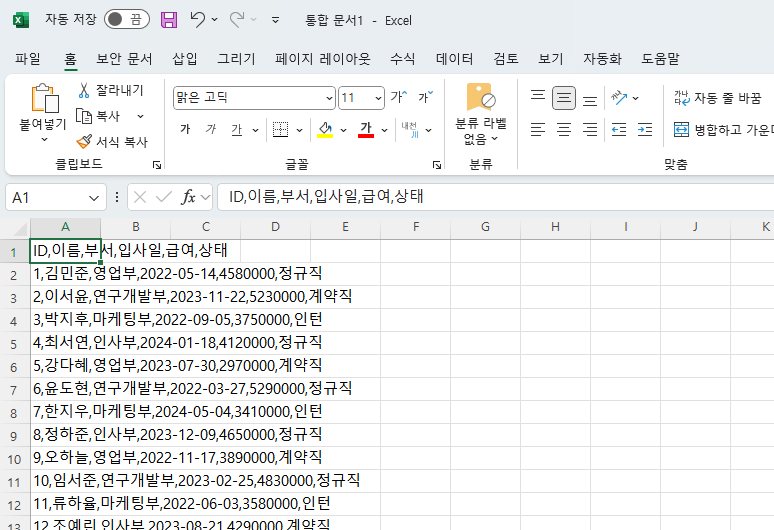This screenshot has height=530, width=774.
Task: Open the 페이지 레이아웃 tab
Action: coord(323,59)
